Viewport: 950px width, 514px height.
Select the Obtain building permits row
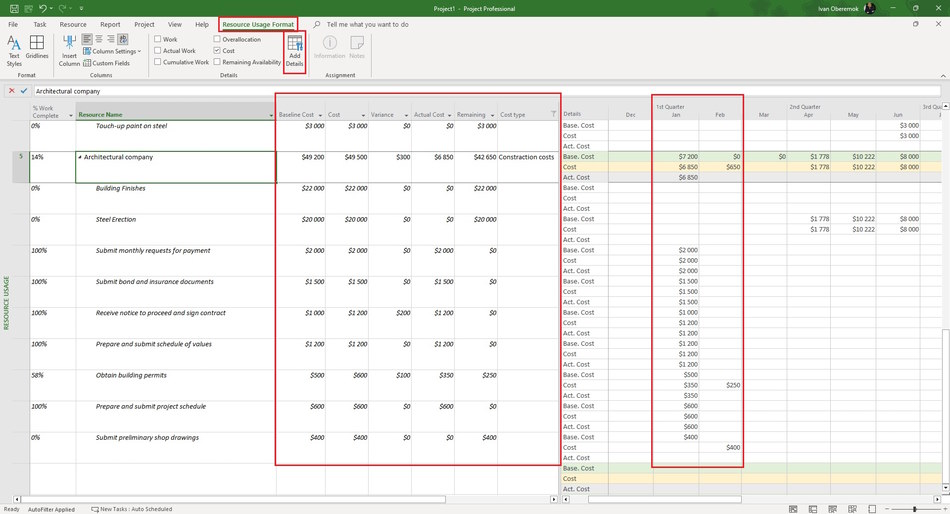[294, 385]
